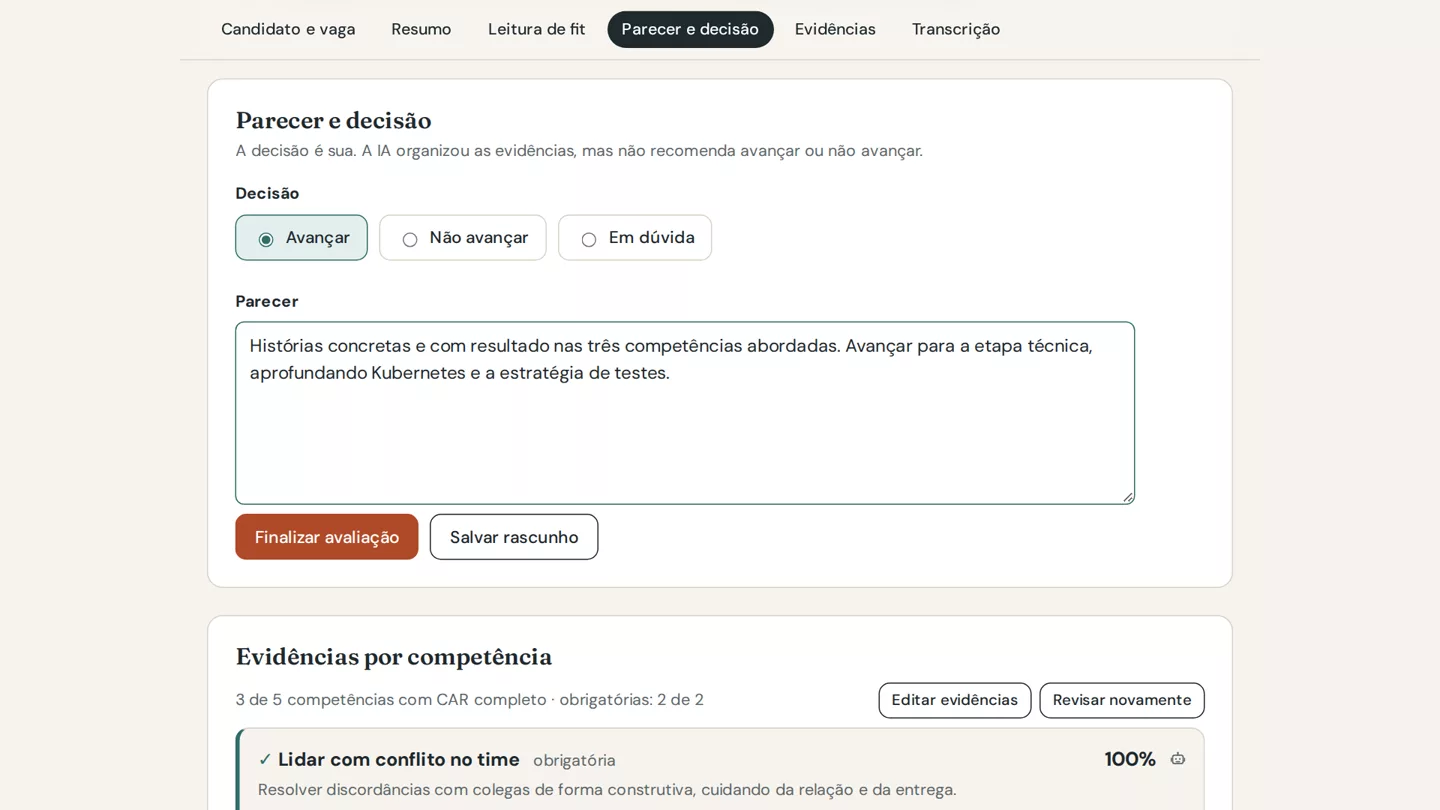This screenshot has height=810, width=1440.
Task: Click the Parecer textarea resize handle
Action: pyautogui.click(x=1127, y=497)
